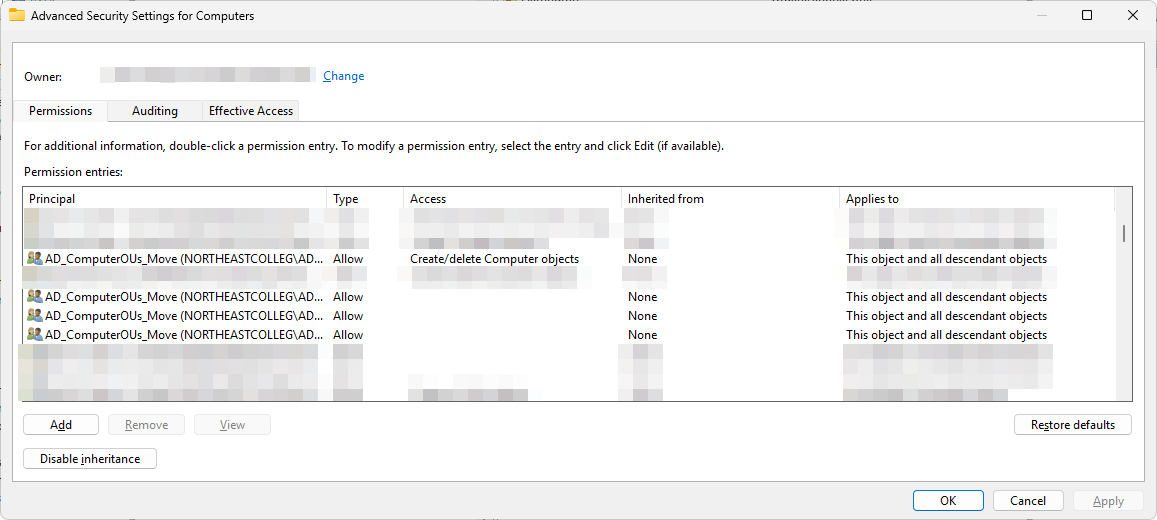Click the Restore defaults button
The width and height of the screenshot is (1157, 520).
pos(1072,425)
